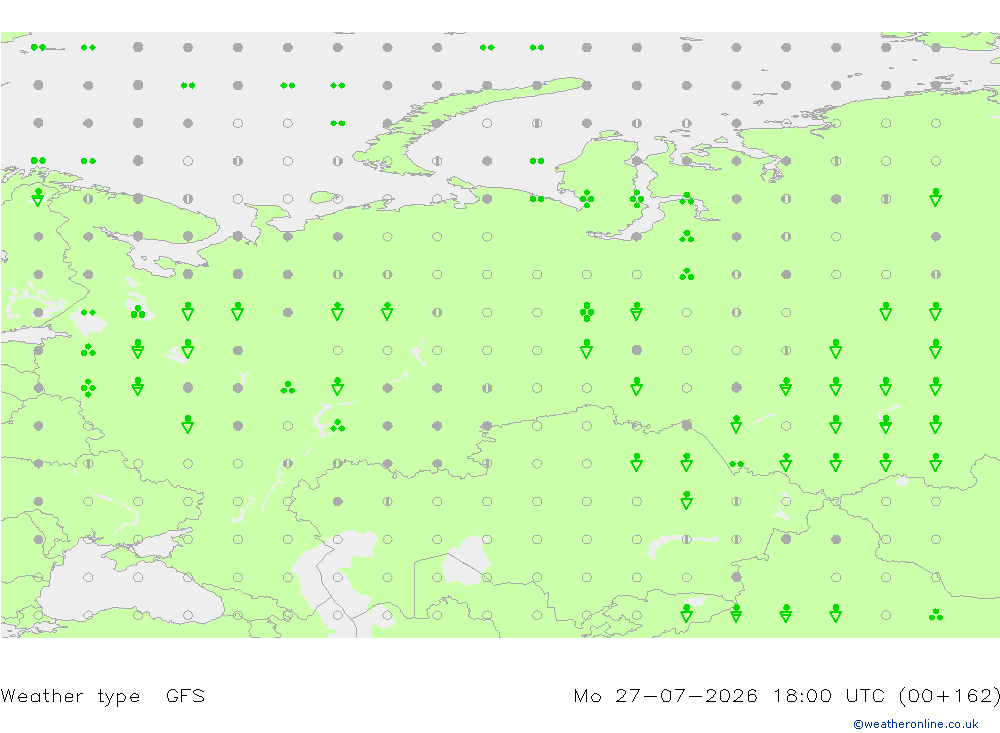Select the 'GFS' model label

click(x=185, y=695)
